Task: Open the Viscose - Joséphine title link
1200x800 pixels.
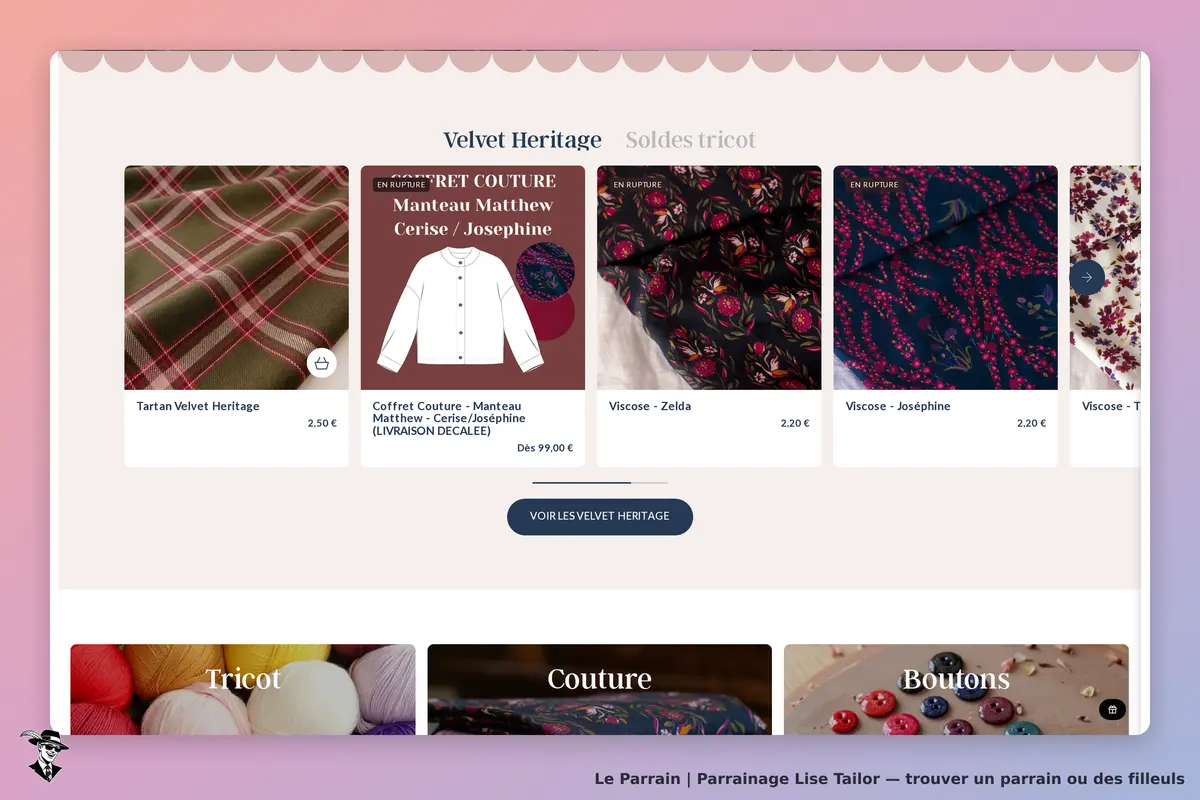Action: point(898,406)
